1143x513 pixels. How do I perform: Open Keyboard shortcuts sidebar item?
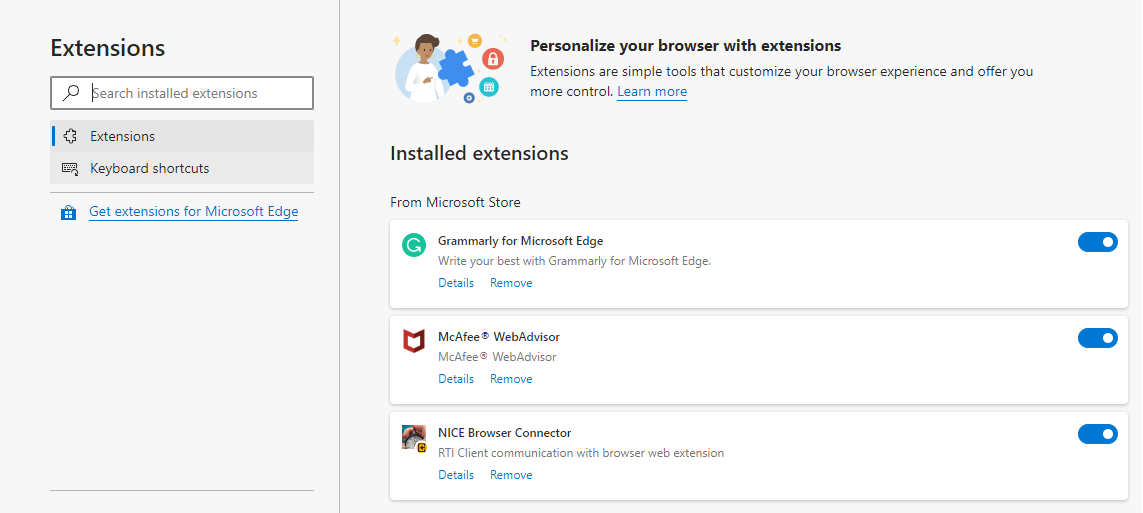point(182,168)
